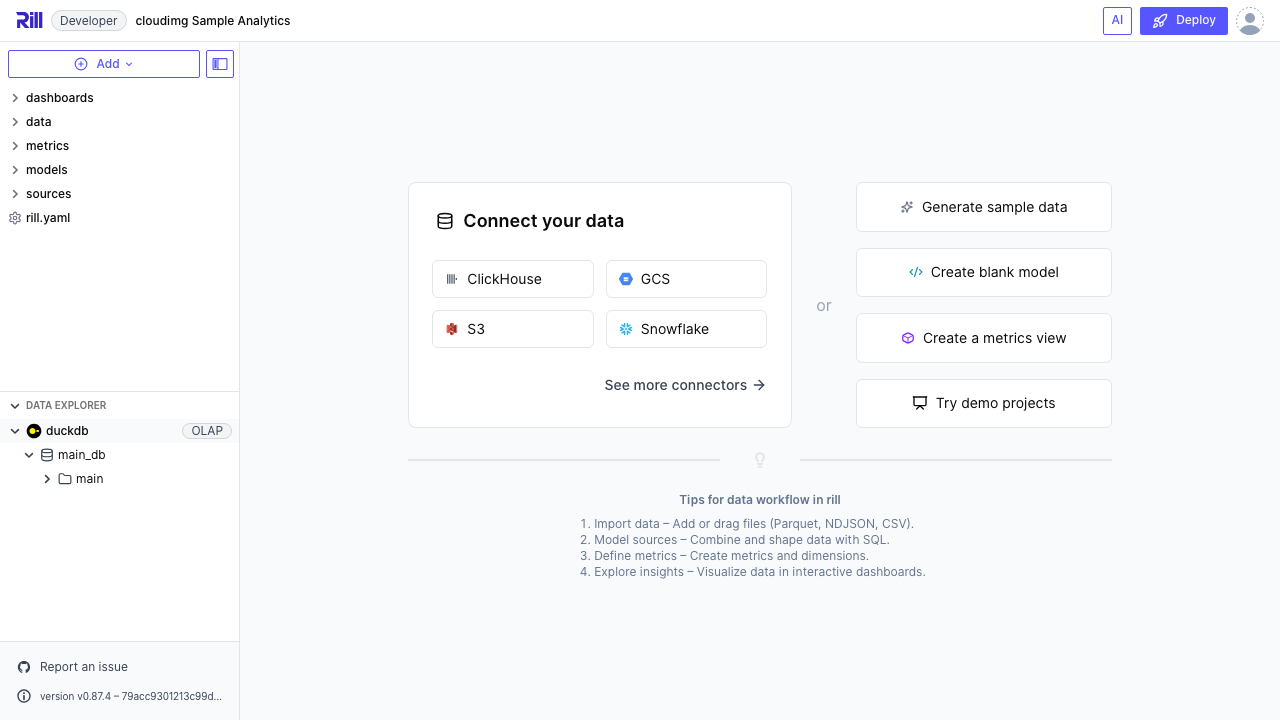This screenshot has height=720, width=1280.
Task: Collapse the duckdb connector
Action: click(x=15, y=431)
